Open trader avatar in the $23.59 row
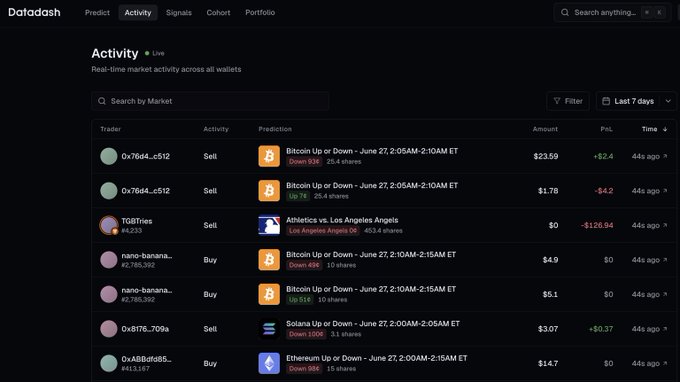Viewport: 680px width, 382px height. (x=108, y=156)
